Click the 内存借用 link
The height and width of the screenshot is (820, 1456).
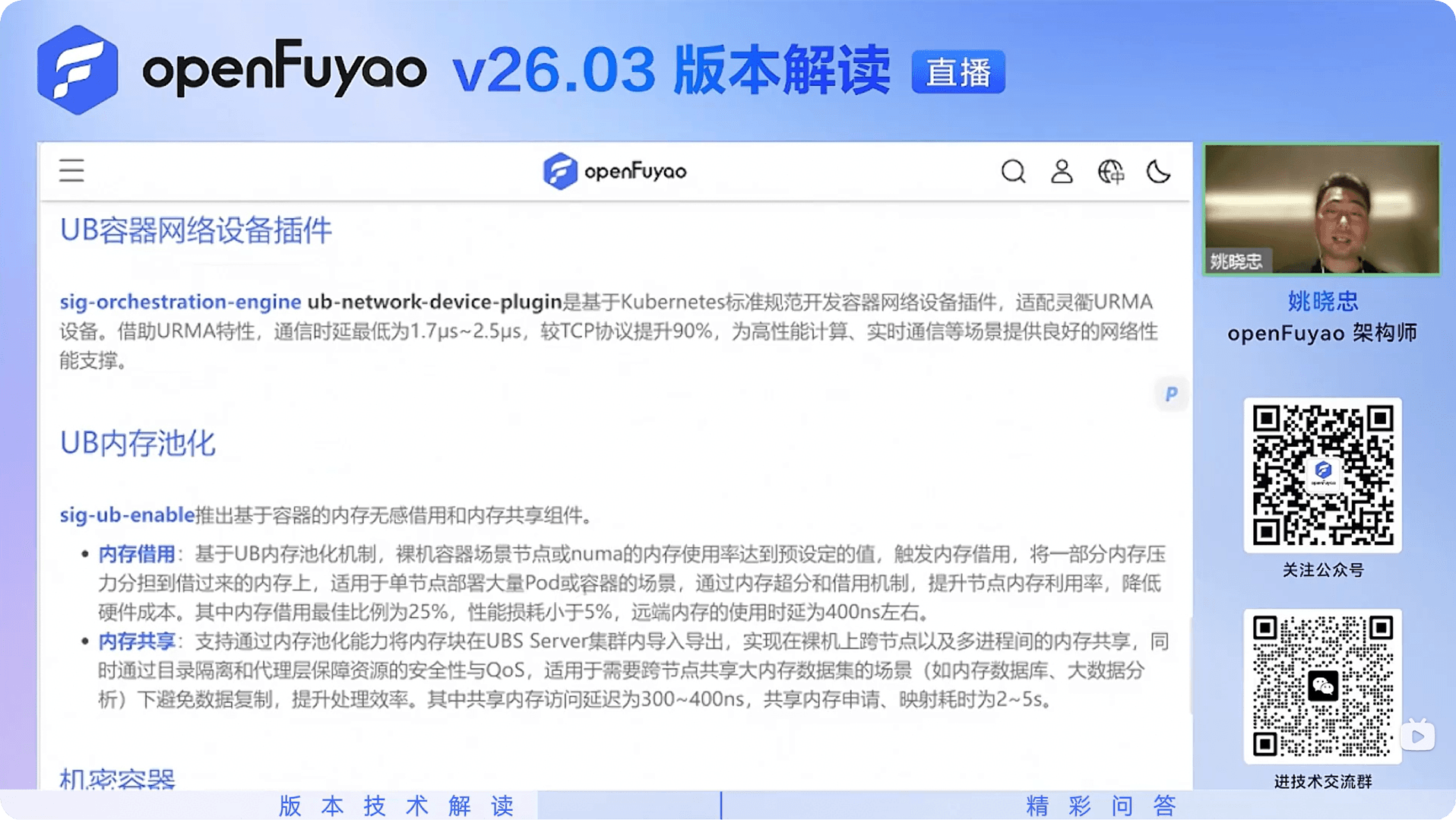tap(137, 554)
